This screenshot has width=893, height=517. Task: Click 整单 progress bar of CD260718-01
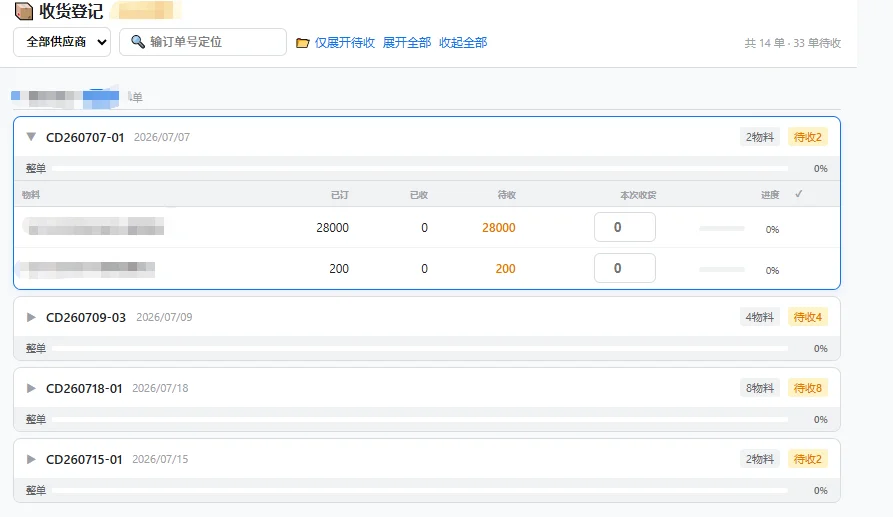point(420,420)
